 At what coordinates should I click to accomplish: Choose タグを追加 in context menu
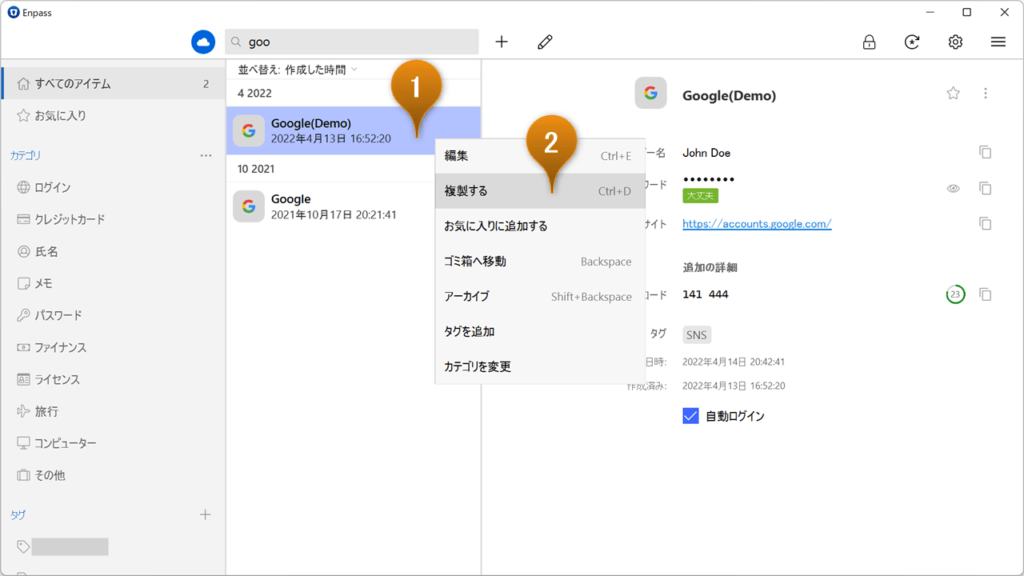click(x=540, y=332)
